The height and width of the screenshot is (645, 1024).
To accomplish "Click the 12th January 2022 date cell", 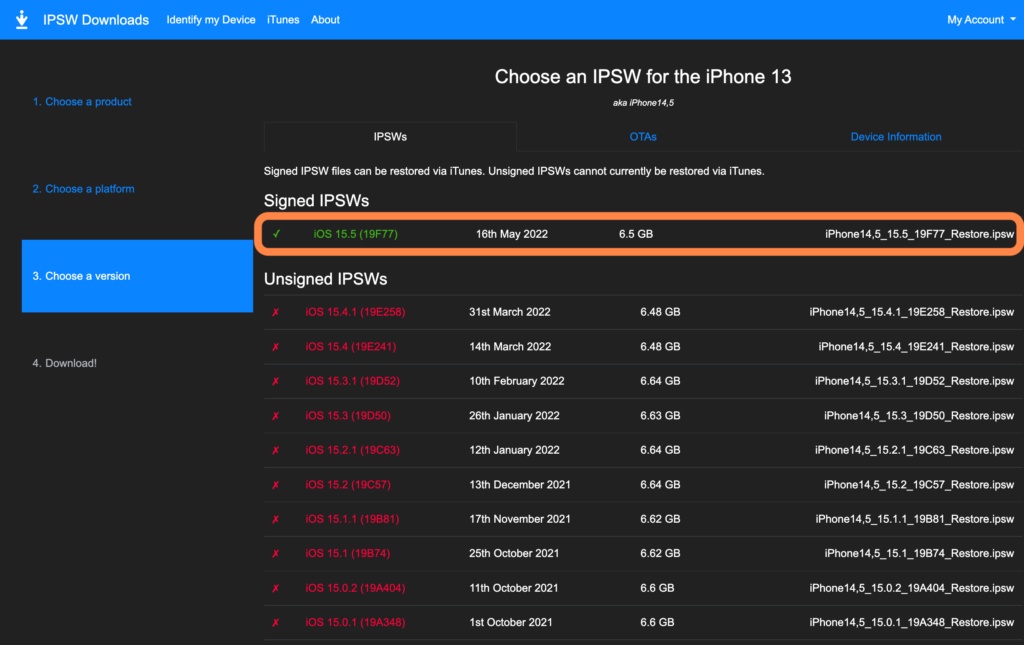I will tap(514, 450).
